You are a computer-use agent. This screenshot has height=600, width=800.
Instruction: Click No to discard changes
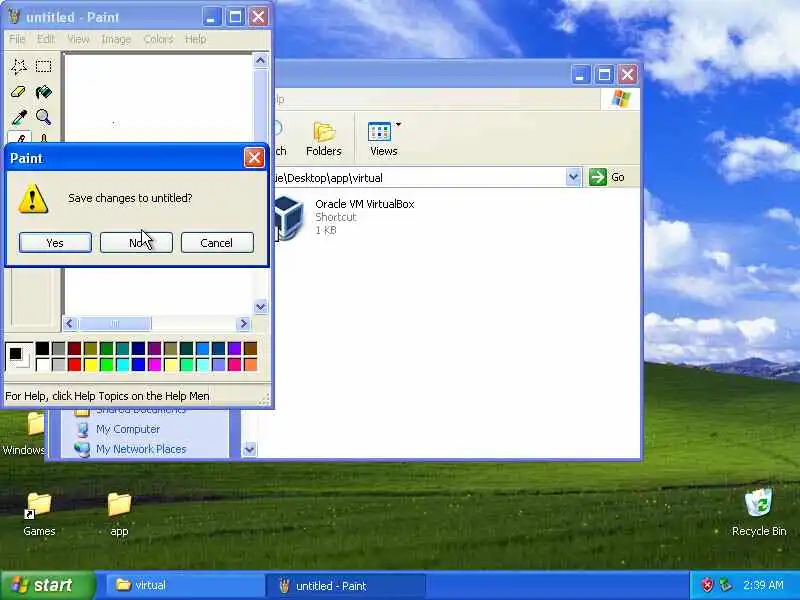136,243
